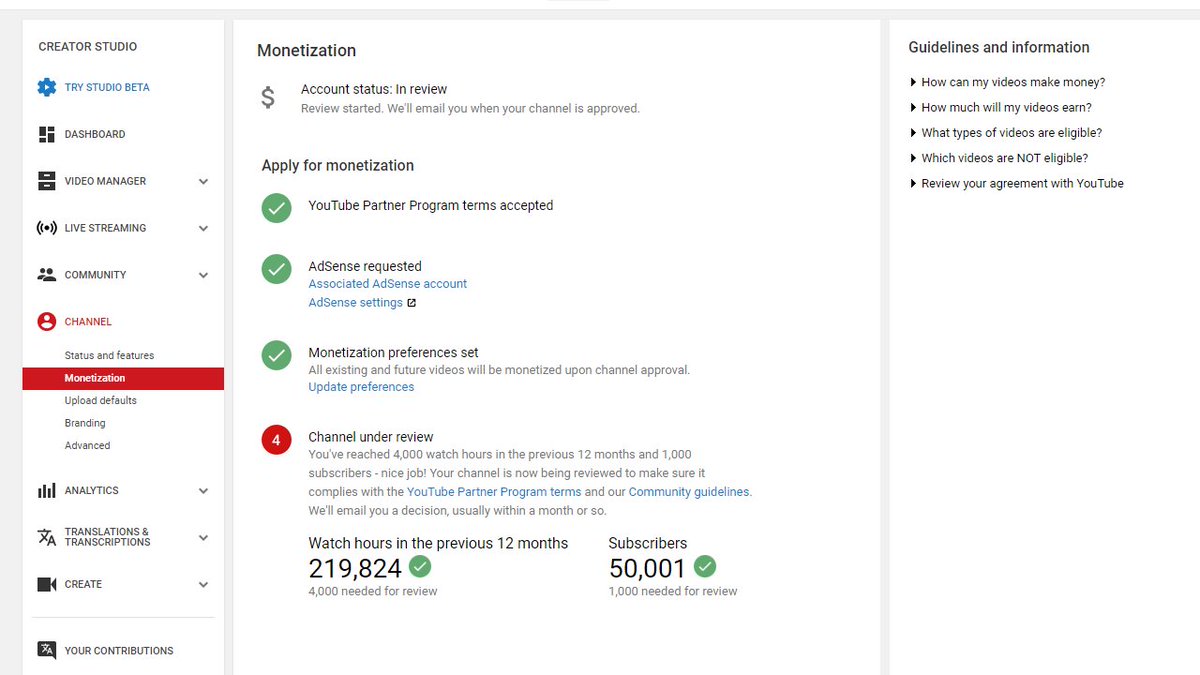Click the Try Studio Beta gear icon
Viewport: 1200px width, 675px height.
(x=47, y=87)
